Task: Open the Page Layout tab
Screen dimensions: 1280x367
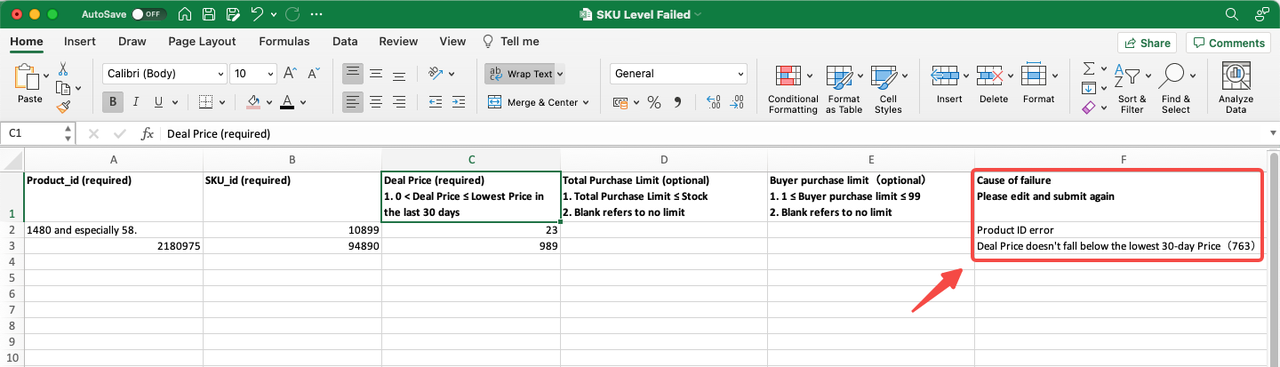Action: pos(202,42)
